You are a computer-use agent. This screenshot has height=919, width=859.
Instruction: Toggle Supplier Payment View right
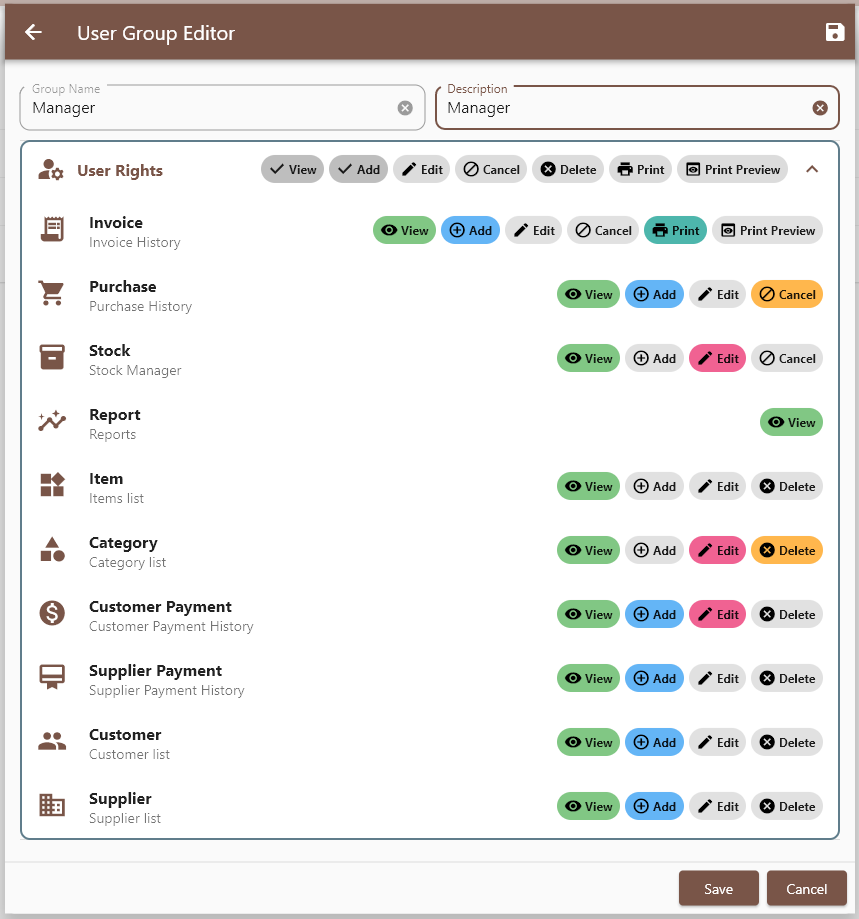[x=588, y=678]
